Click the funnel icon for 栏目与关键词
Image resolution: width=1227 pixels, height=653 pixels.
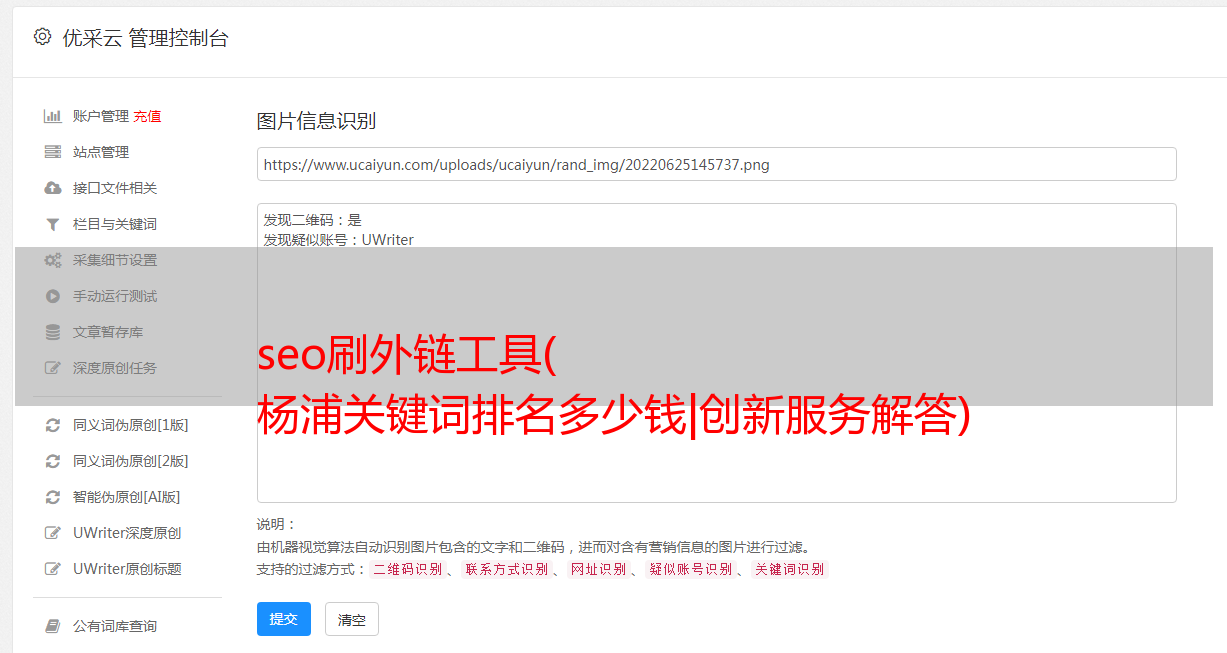point(53,224)
